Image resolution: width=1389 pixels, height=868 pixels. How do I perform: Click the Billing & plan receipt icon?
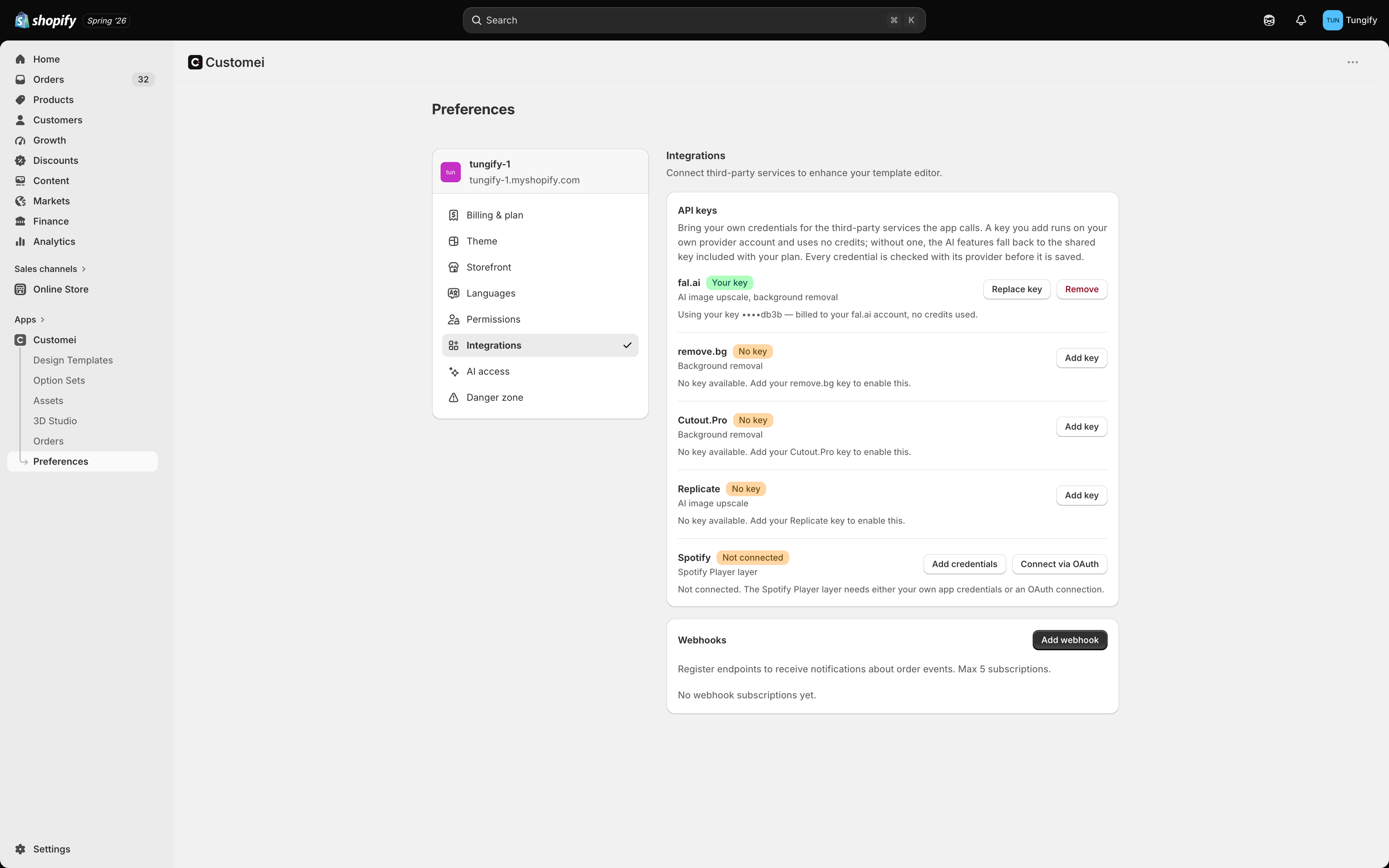coord(454,215)
